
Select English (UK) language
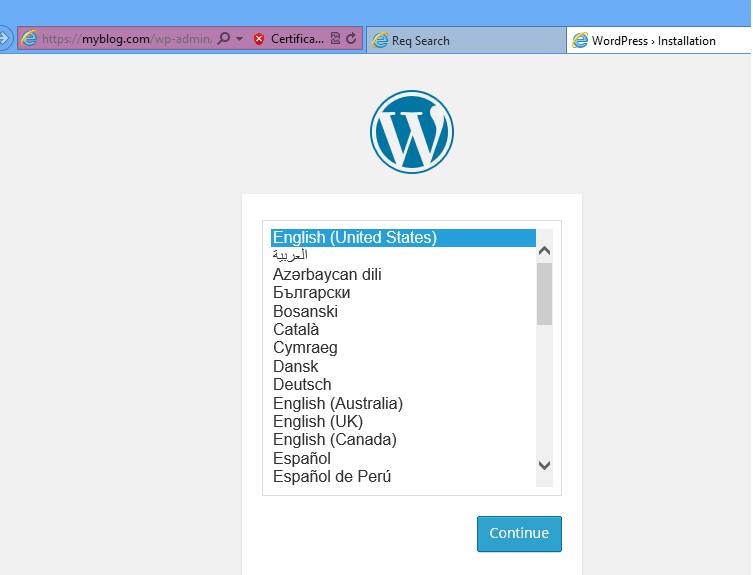coord(403,422)
